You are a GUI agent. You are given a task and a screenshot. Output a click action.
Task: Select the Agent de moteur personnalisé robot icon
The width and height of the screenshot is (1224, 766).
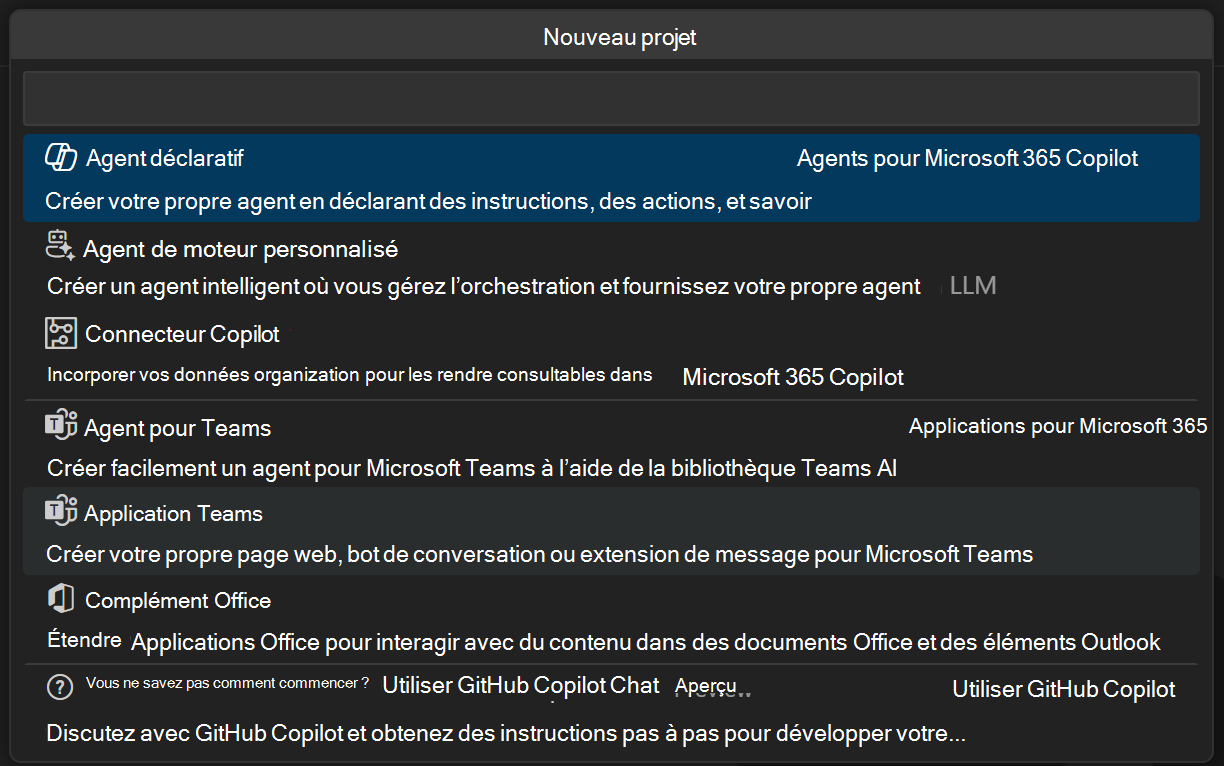pyautogui.click(x=59, y=243)
